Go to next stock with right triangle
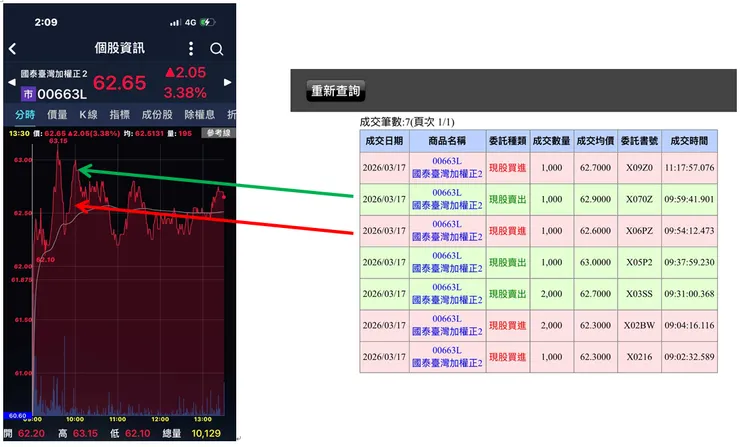The width and height of the screenshot is (740, 447). (227, 82)
